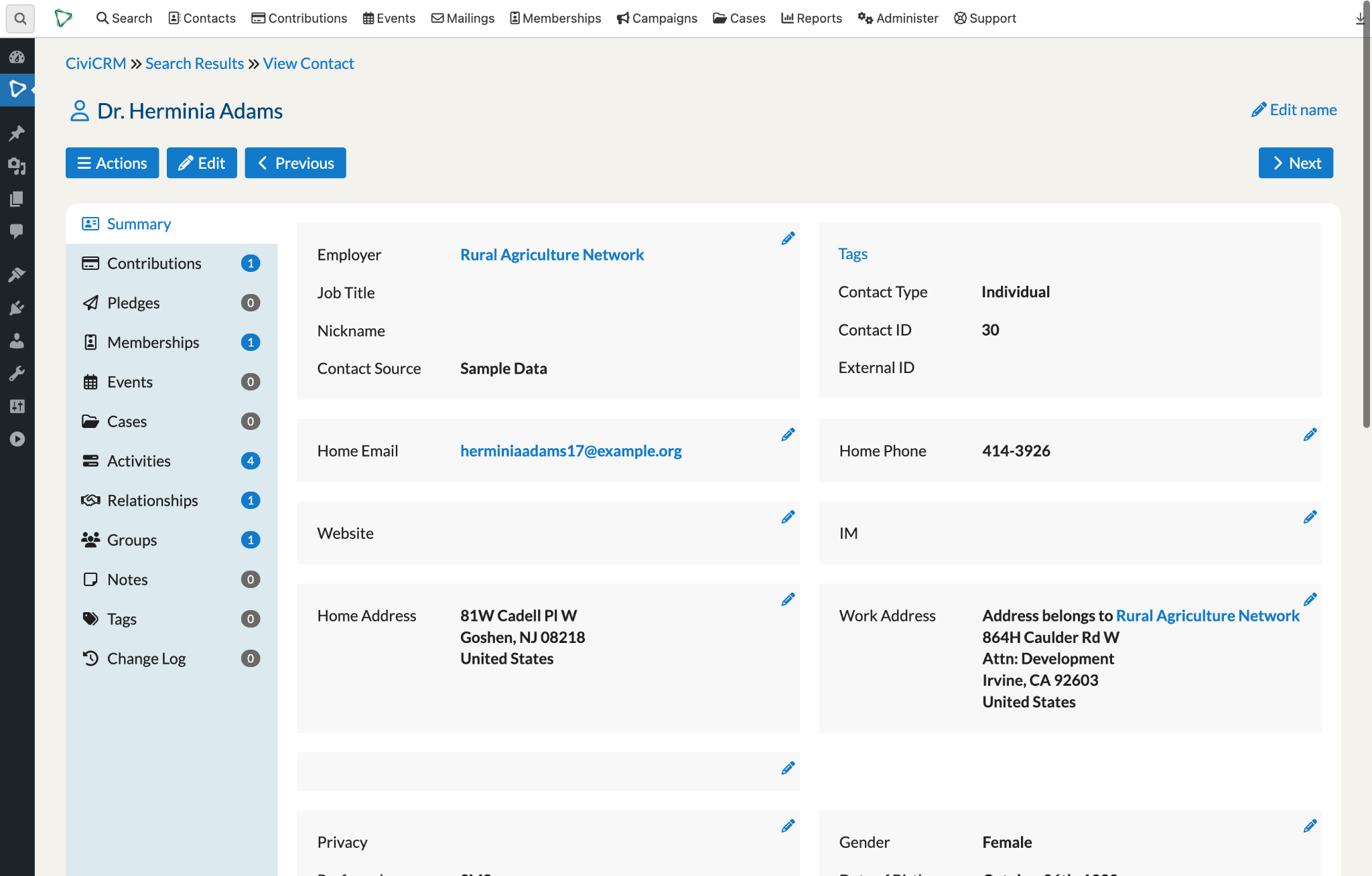Open the Contributions top menu

point(299,18)
